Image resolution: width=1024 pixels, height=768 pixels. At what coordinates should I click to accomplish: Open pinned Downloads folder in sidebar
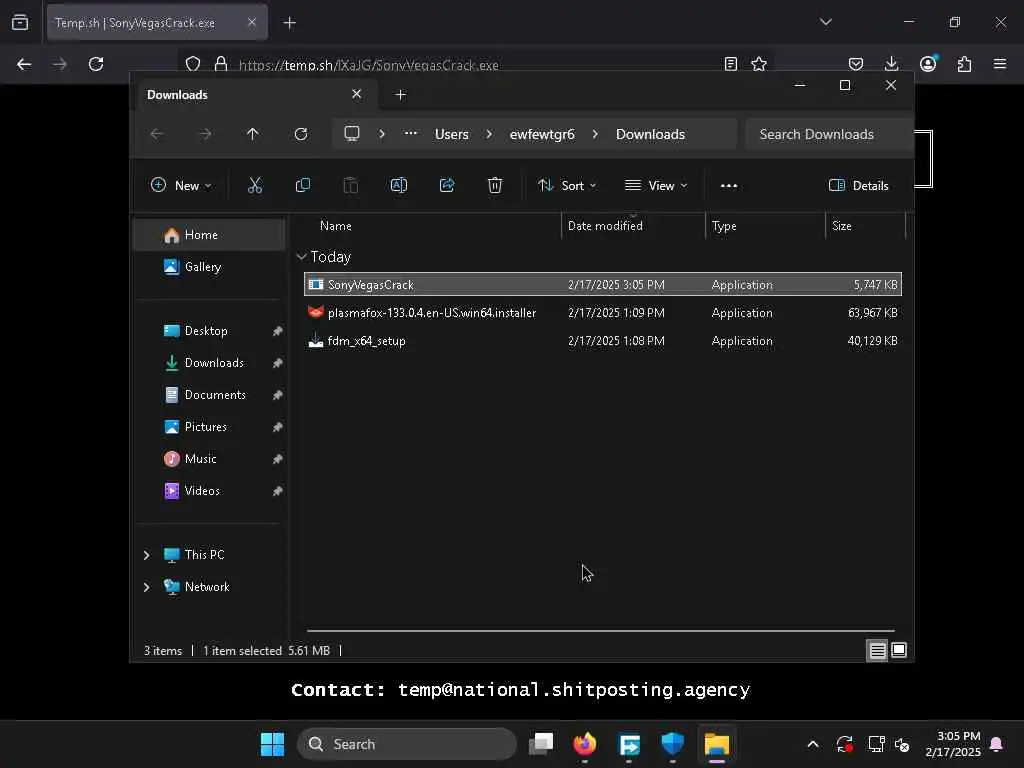click(209, 363)
